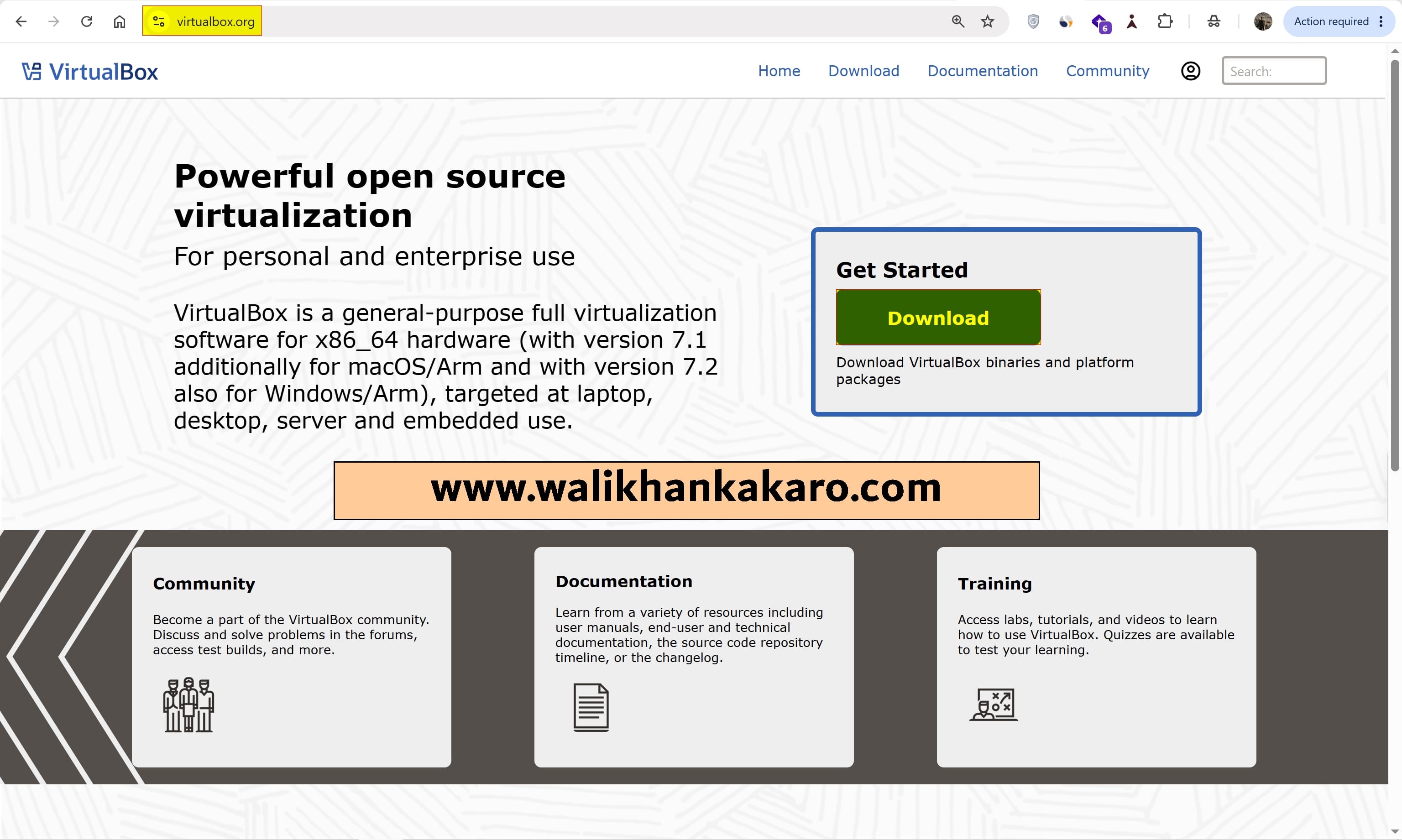Click the incognito-style toolbar icon
The height and width of the screenshot is (840, 1402).
1214,21
